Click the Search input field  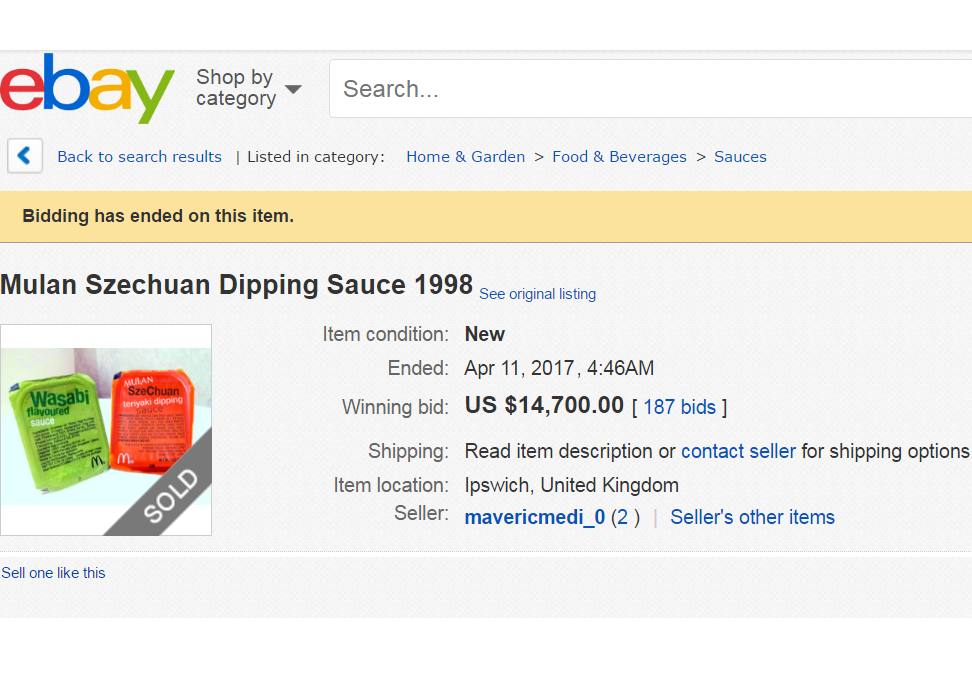(650, 89)
